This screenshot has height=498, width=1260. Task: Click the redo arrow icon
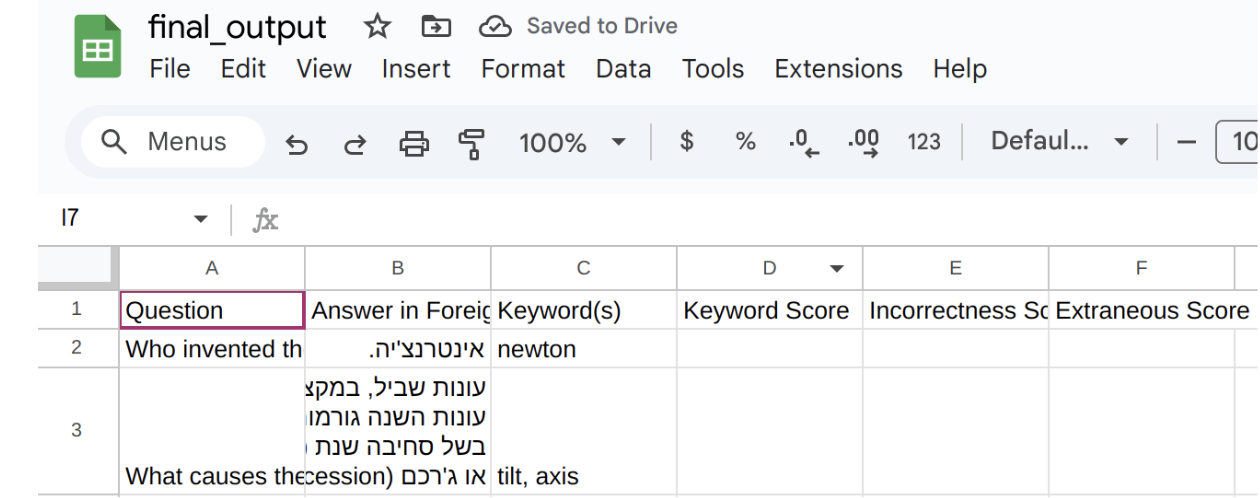click(x=355, y=144)
